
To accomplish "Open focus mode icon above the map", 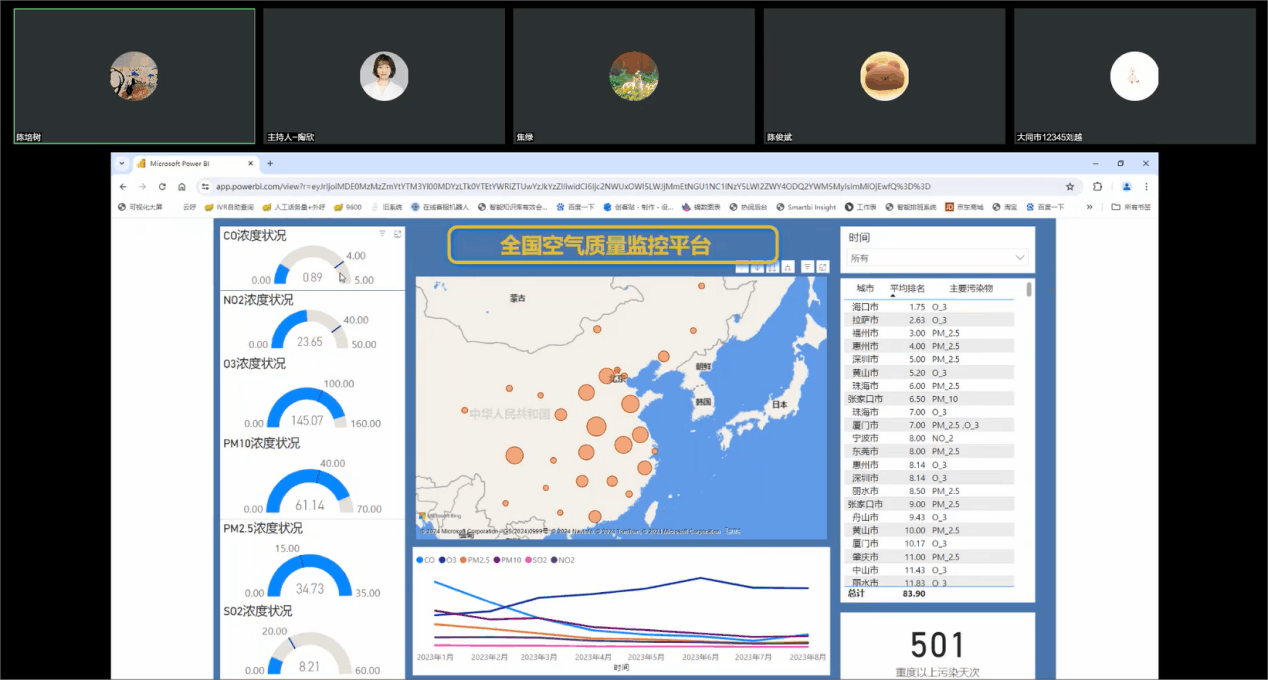I will click(x=822, y=267).
